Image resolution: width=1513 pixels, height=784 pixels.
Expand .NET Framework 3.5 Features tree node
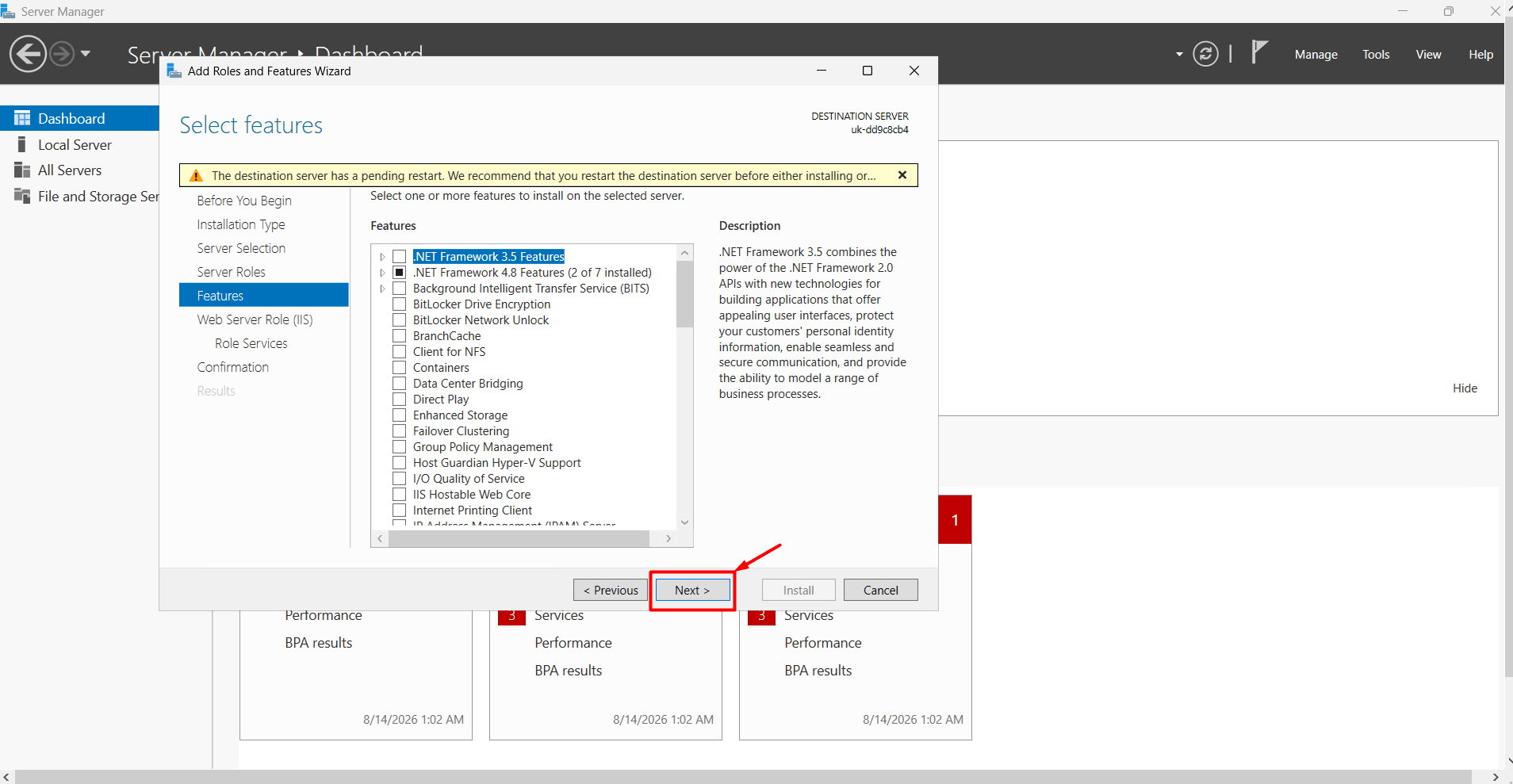382,257
